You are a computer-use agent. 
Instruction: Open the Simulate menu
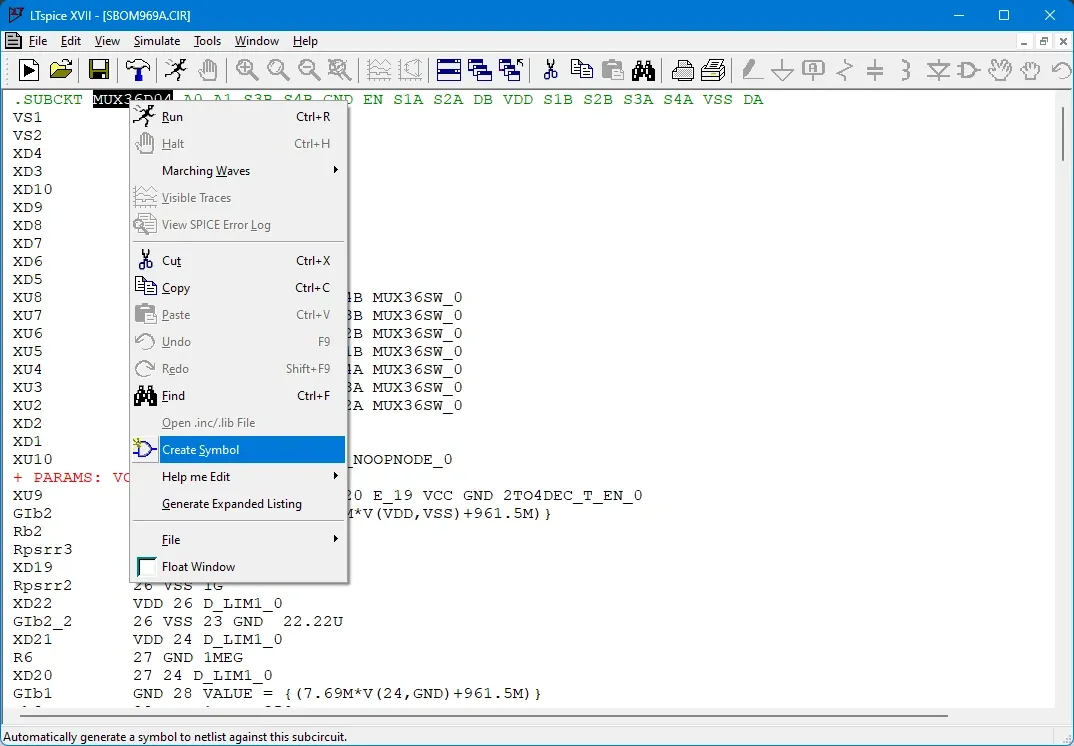click(157, 41)
